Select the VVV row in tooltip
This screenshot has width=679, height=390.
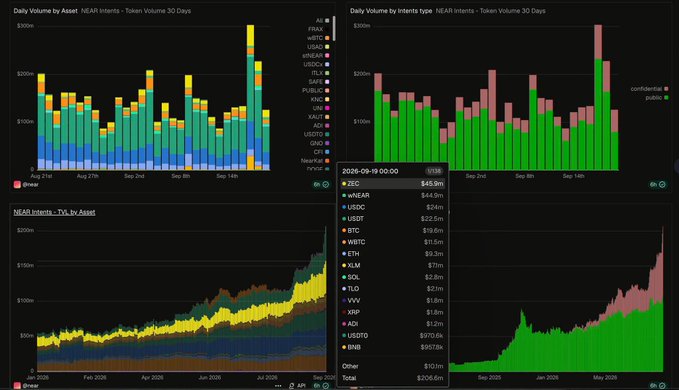(x=393, y=300)
